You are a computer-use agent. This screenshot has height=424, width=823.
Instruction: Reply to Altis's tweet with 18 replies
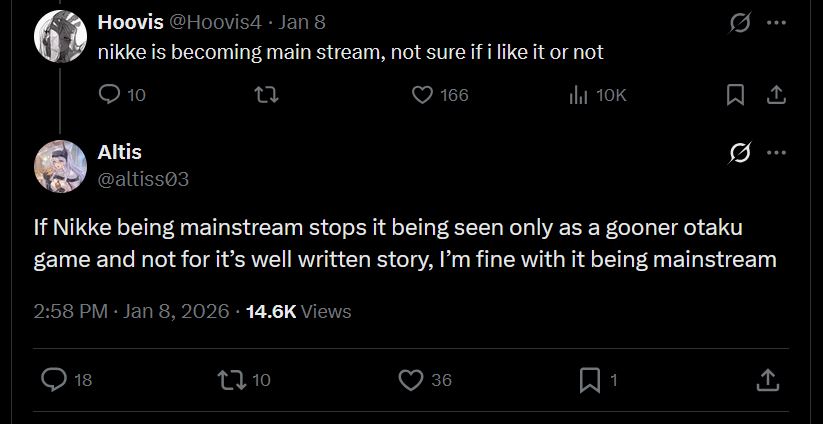(55, 380)
